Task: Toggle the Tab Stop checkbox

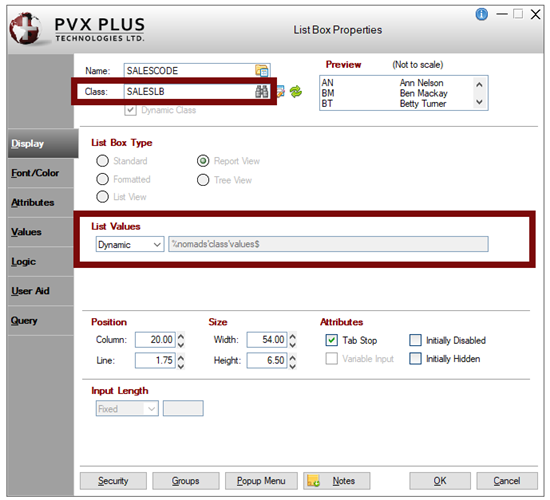Action: (331, 340)
